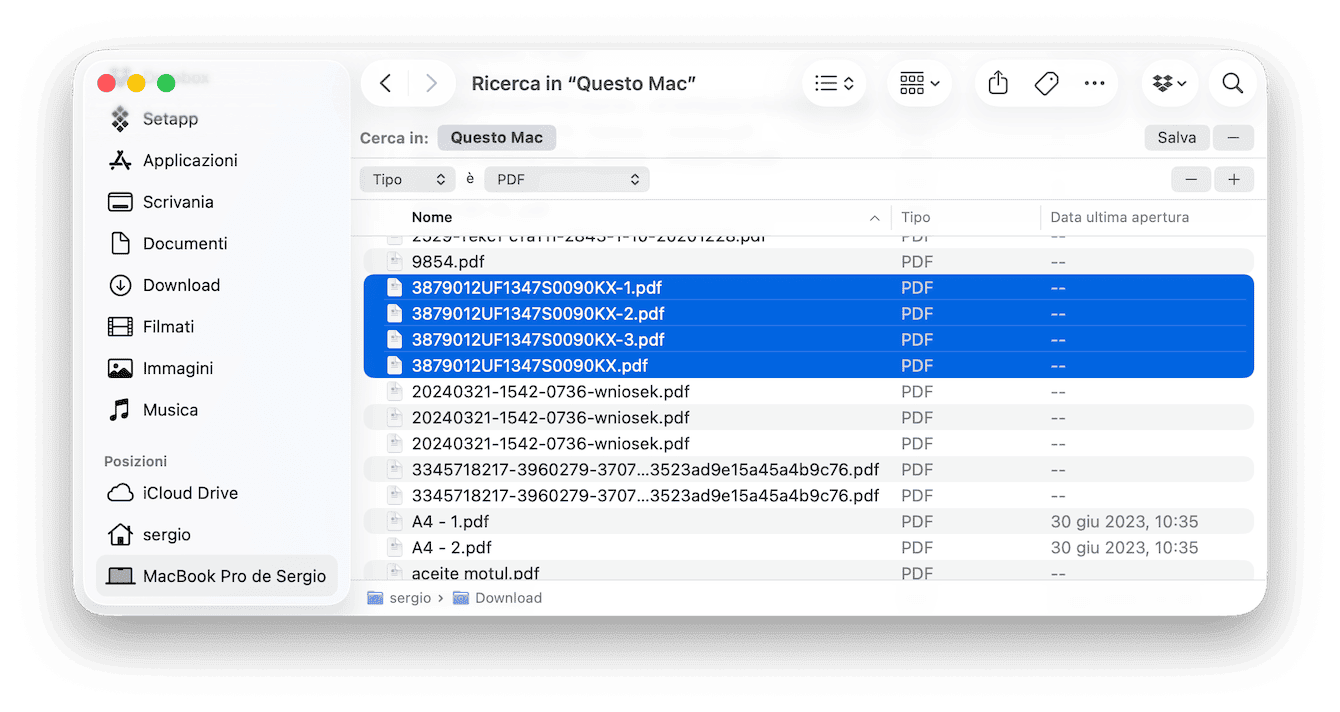Open the sergio home folder in sidebar
This screenshot has height=712, width=1340.
(x=150, y=535)
